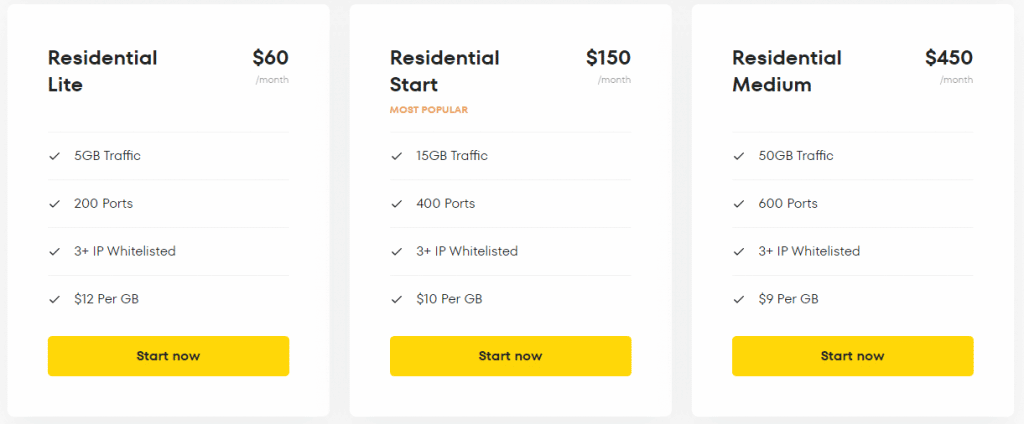This screenshot has width=1024, height=424.
Task: Click the checkmark next to 200 Ports
Action: tap(54, 204)
